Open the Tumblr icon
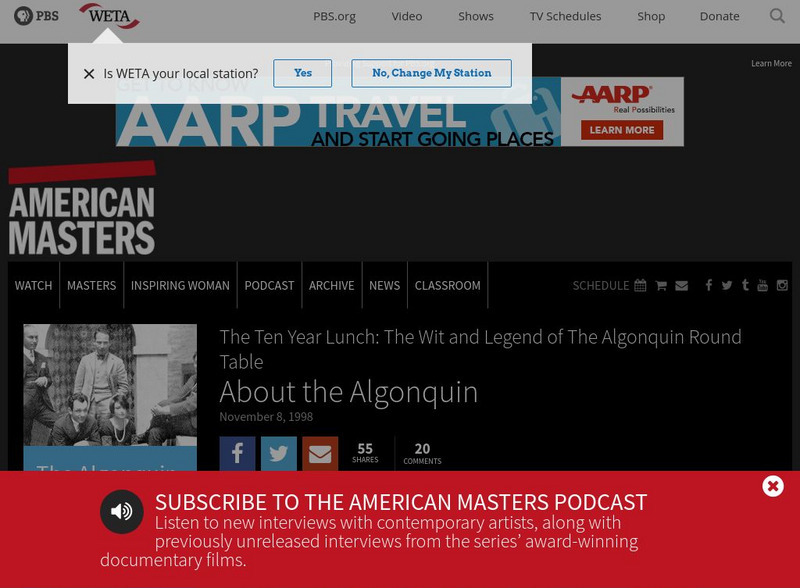800x588 pixels. [745, 285]
